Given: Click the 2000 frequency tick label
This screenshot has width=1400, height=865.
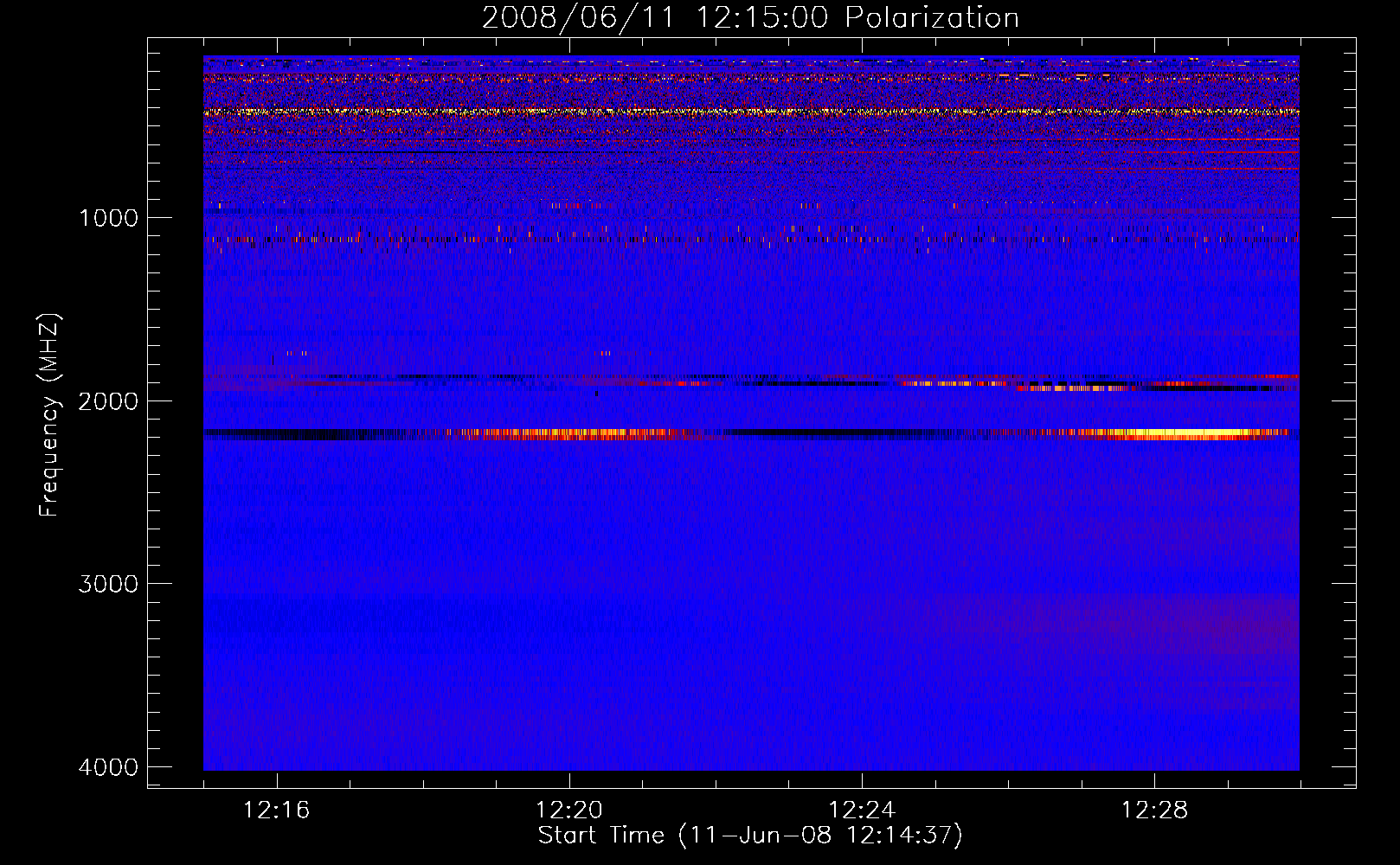Looking at the screenshot, I should coord(108,400).
